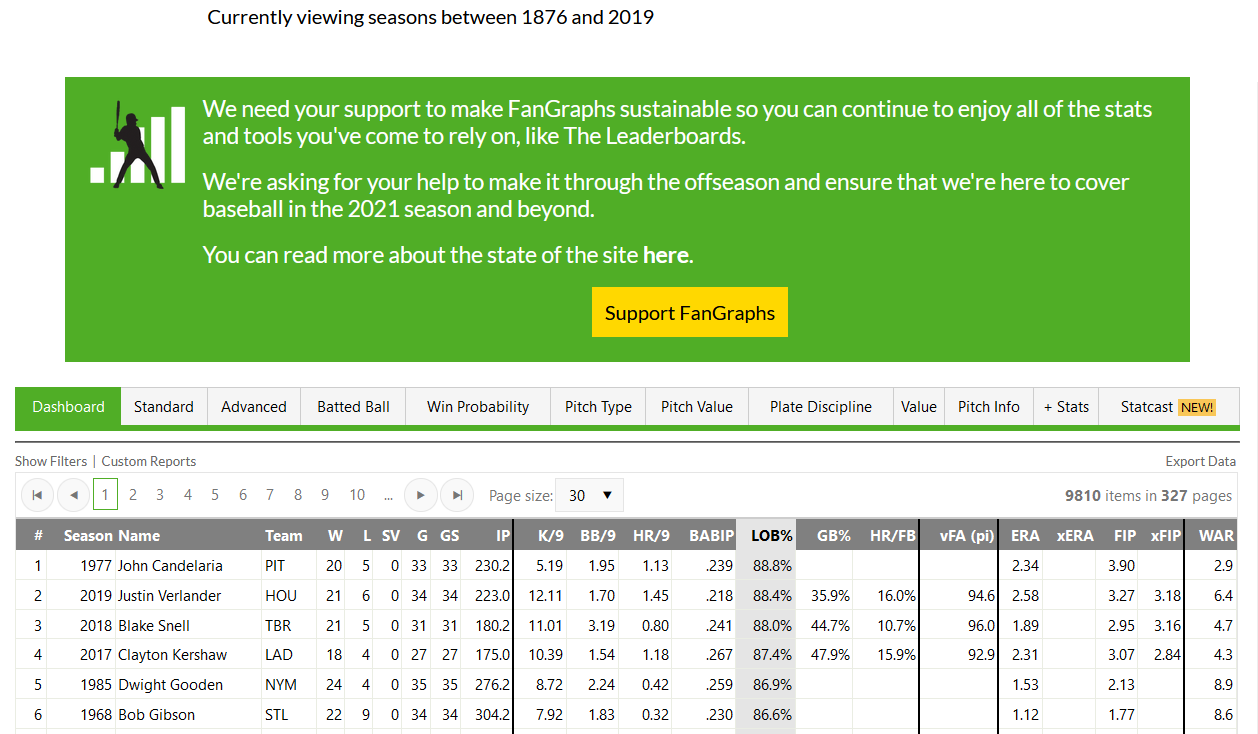
Task: Click the FanGraphs batter logo in banner
Action: click(138, 145)
